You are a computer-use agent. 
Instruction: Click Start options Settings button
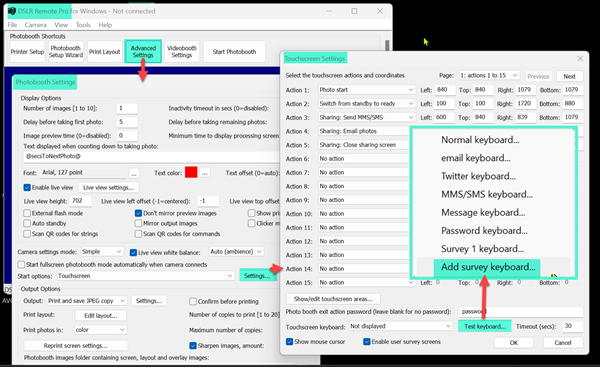click(257, 276)
